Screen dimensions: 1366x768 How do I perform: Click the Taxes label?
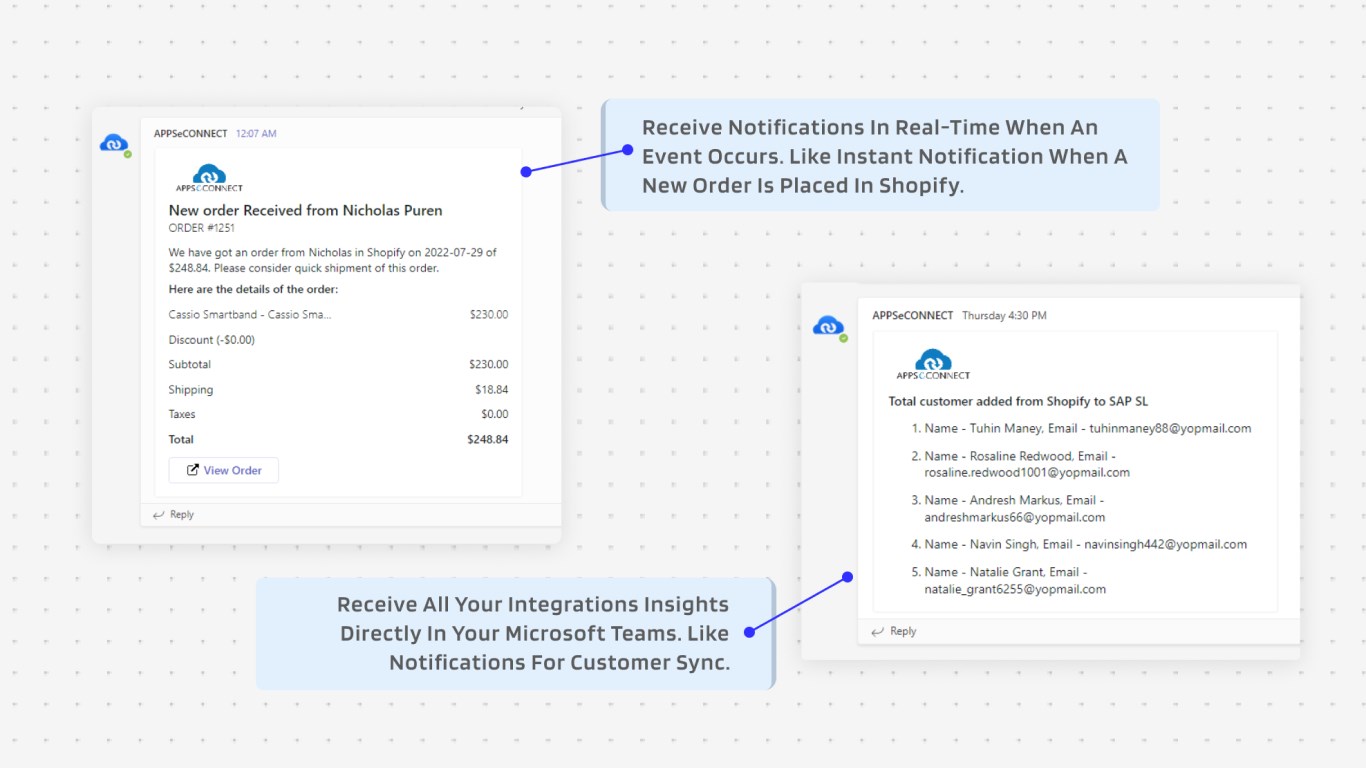click(x=182, y=414)
